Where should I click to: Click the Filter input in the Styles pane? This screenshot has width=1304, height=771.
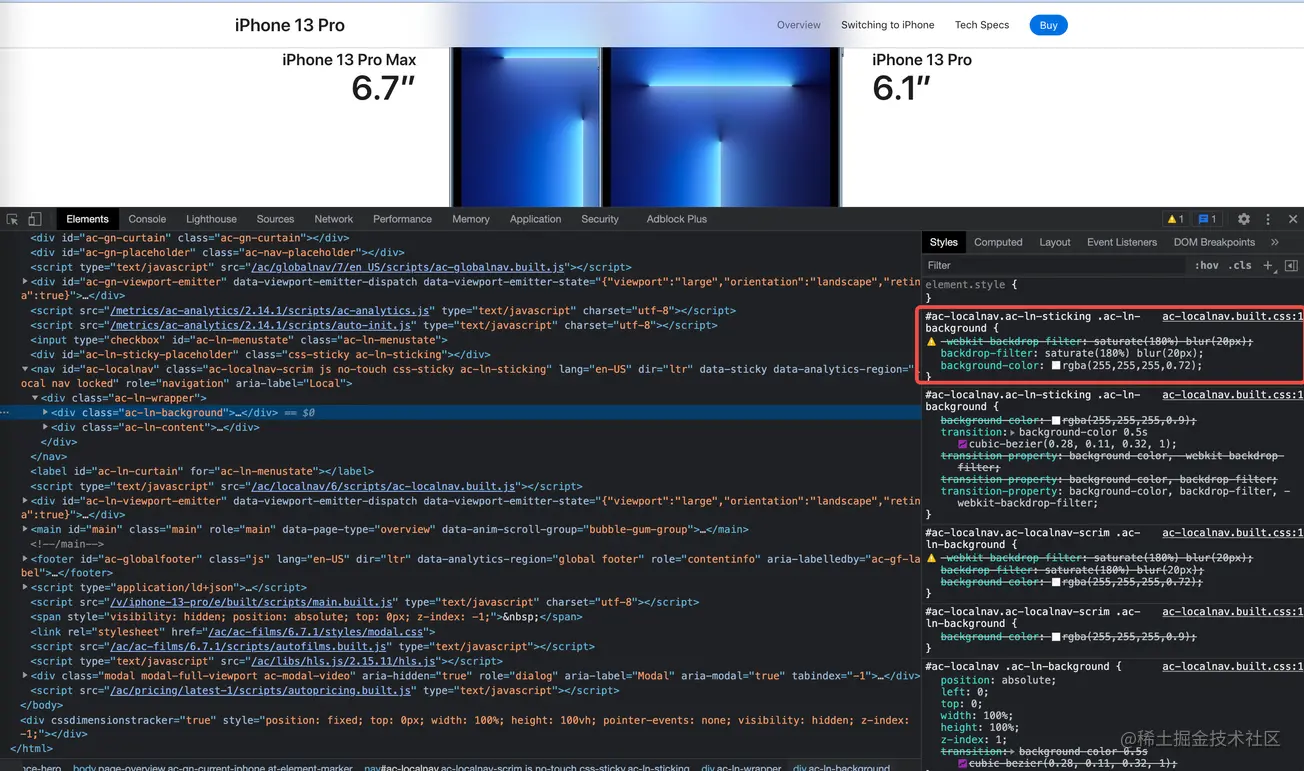1000,265
